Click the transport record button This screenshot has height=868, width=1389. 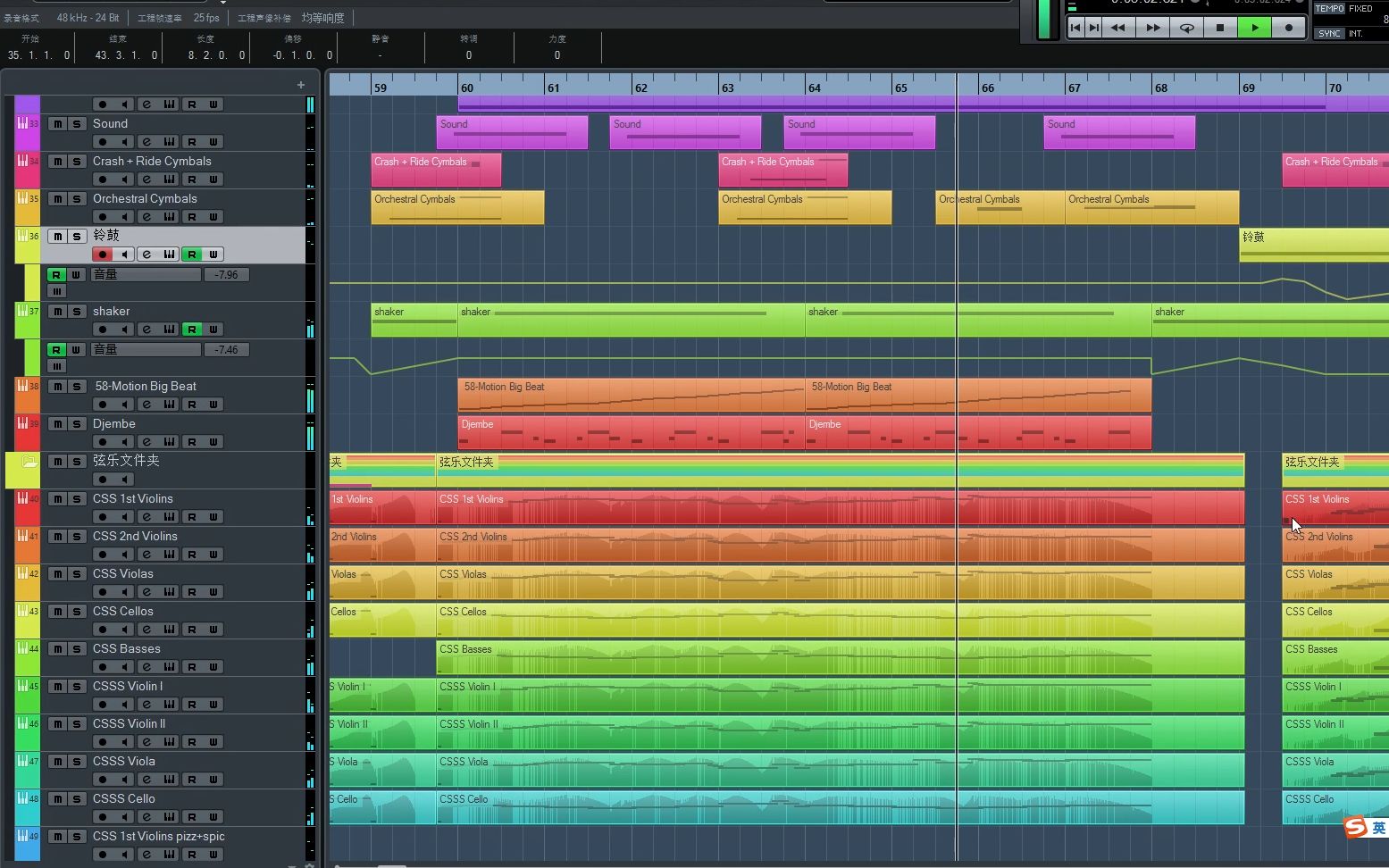tap(1288, 28)
